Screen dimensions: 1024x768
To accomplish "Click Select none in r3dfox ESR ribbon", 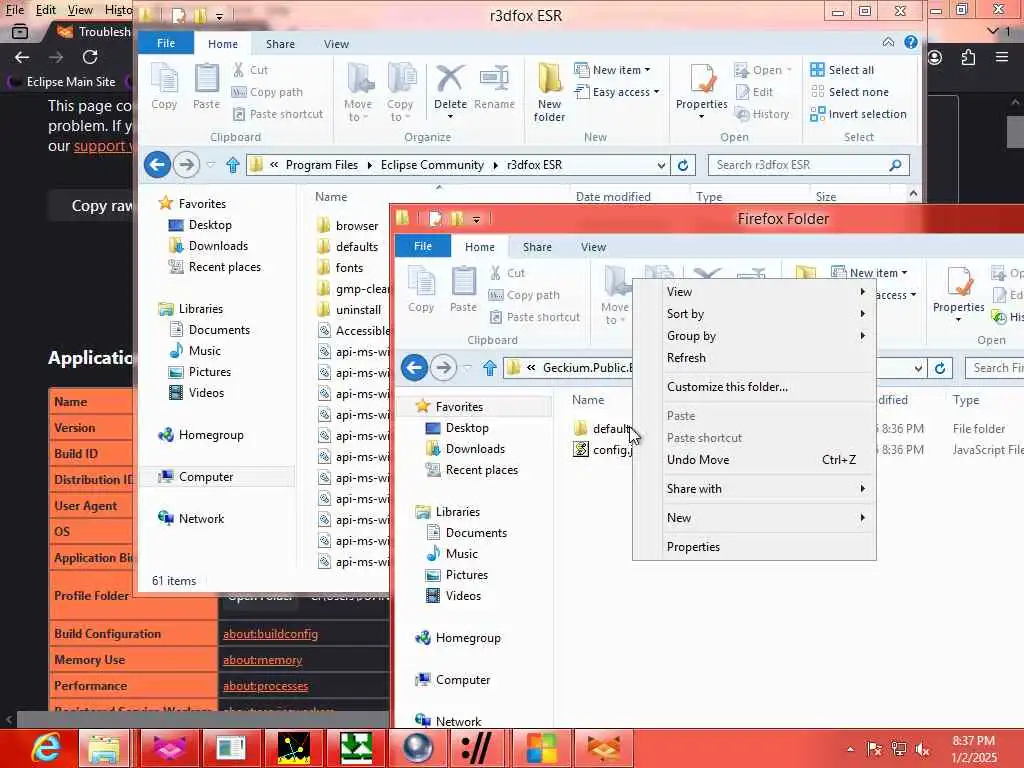I will tap(850, 92).
